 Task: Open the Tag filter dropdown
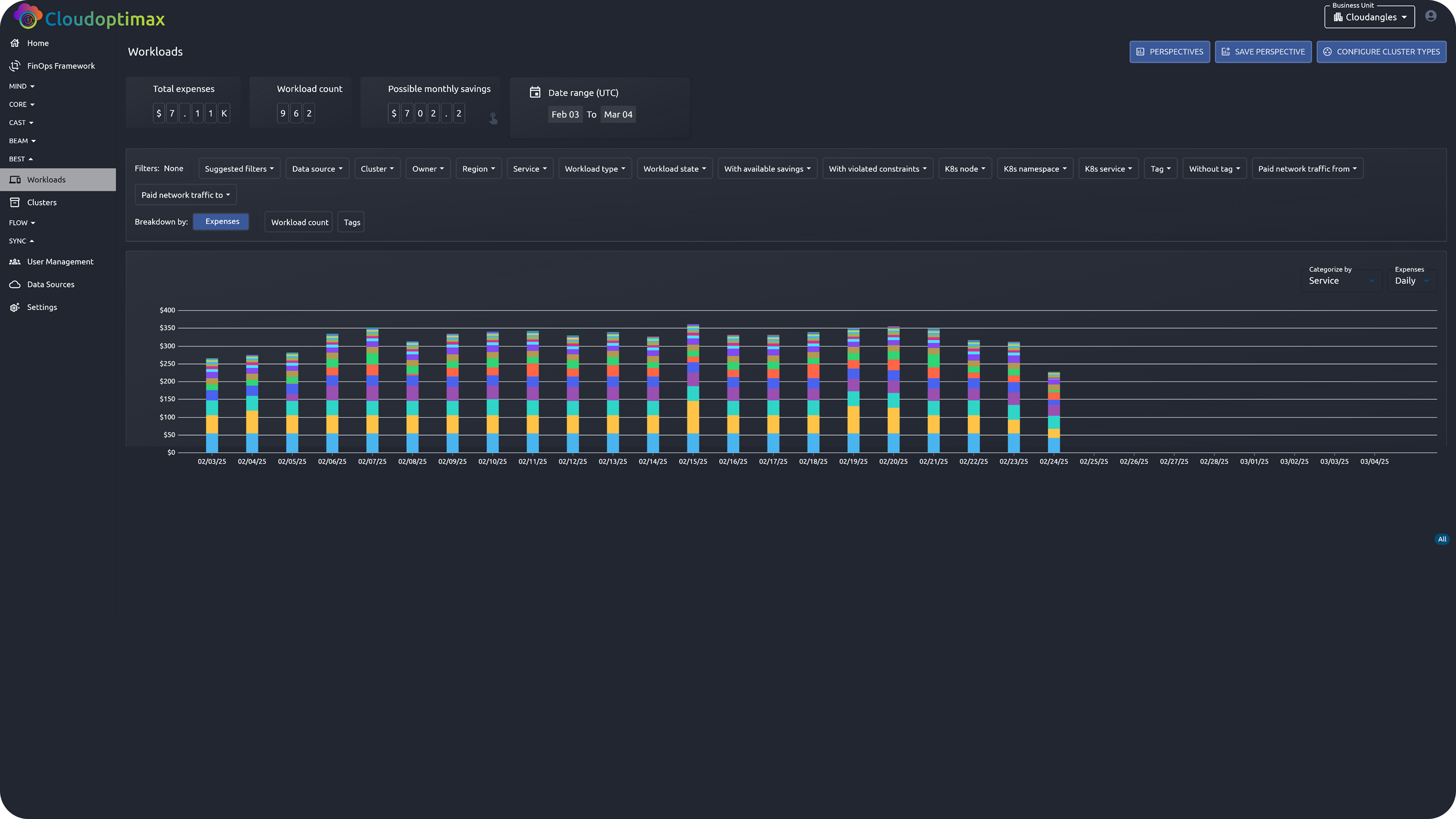[1160, 169]
